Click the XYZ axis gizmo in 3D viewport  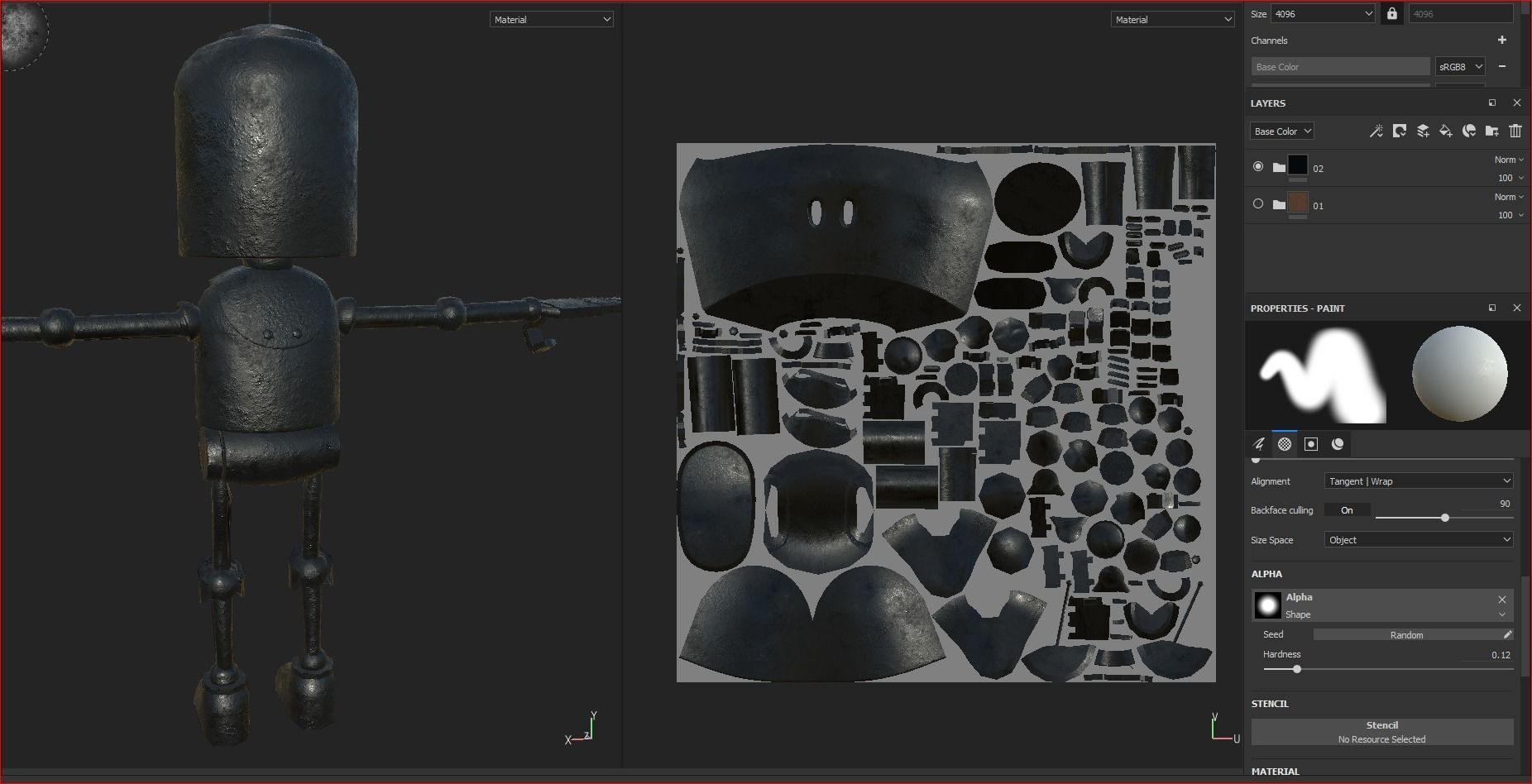581,729
